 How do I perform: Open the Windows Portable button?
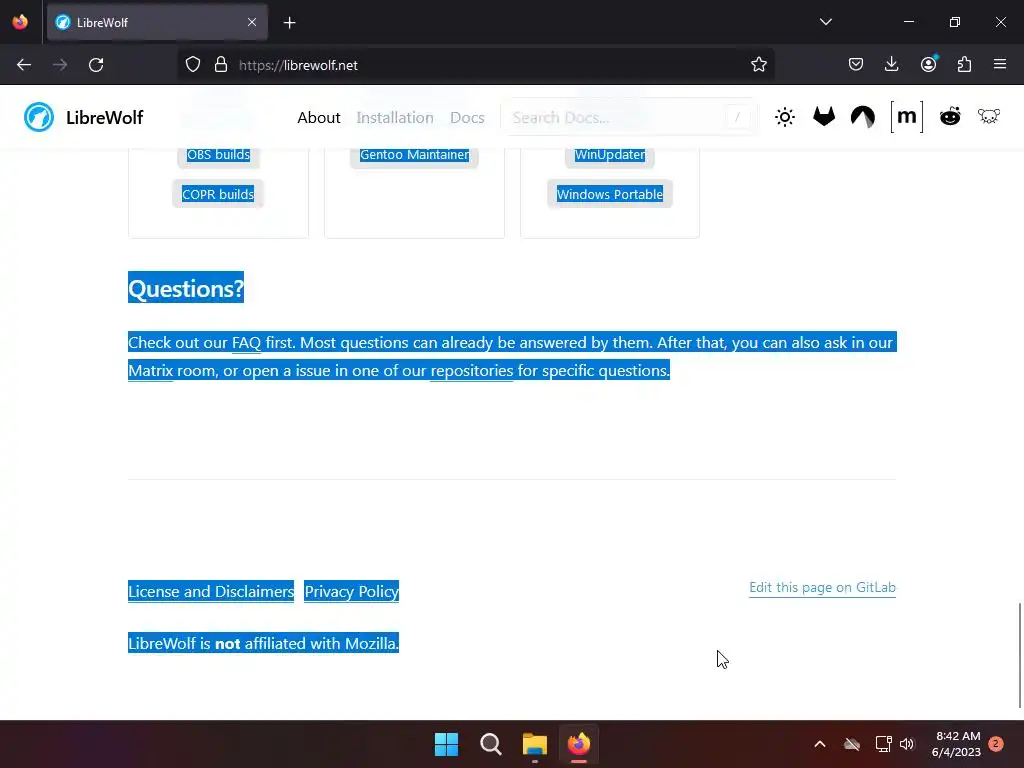point(609,194)
